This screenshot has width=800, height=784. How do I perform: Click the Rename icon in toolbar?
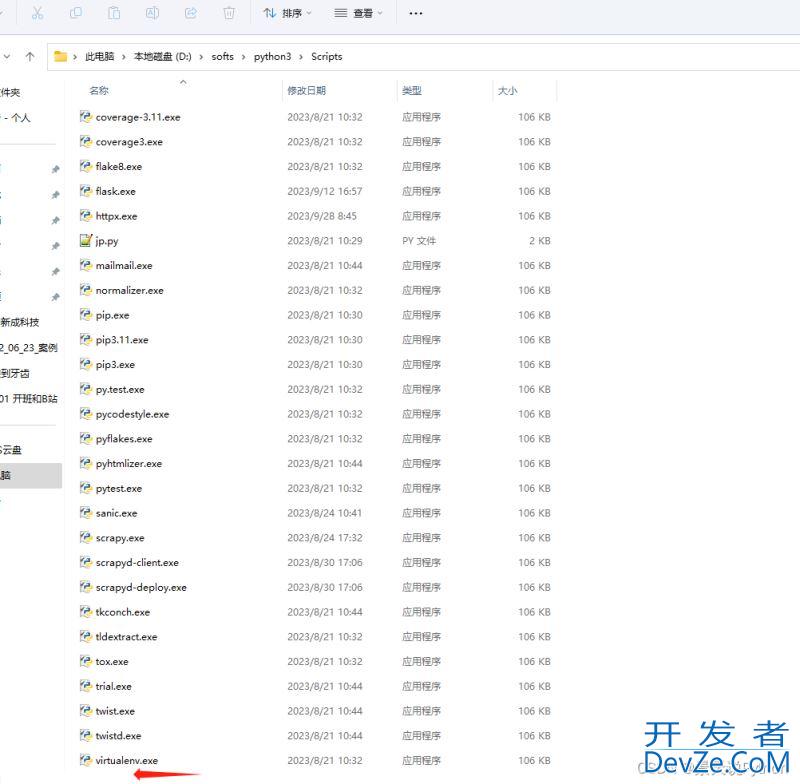point(152,13)
